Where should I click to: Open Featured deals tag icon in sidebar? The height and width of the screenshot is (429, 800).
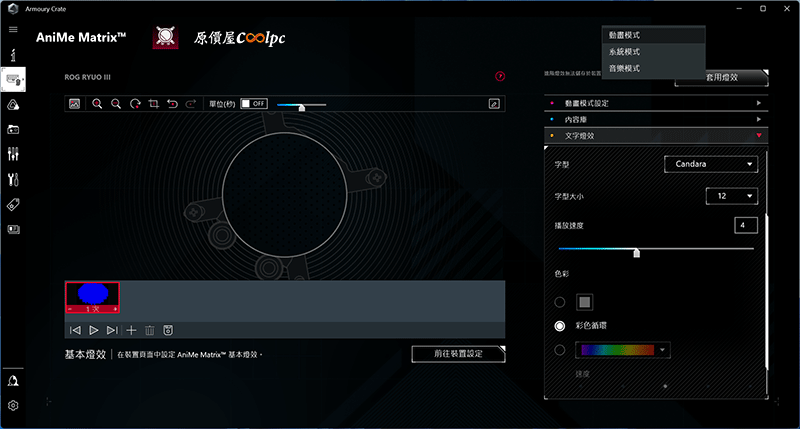13,205
